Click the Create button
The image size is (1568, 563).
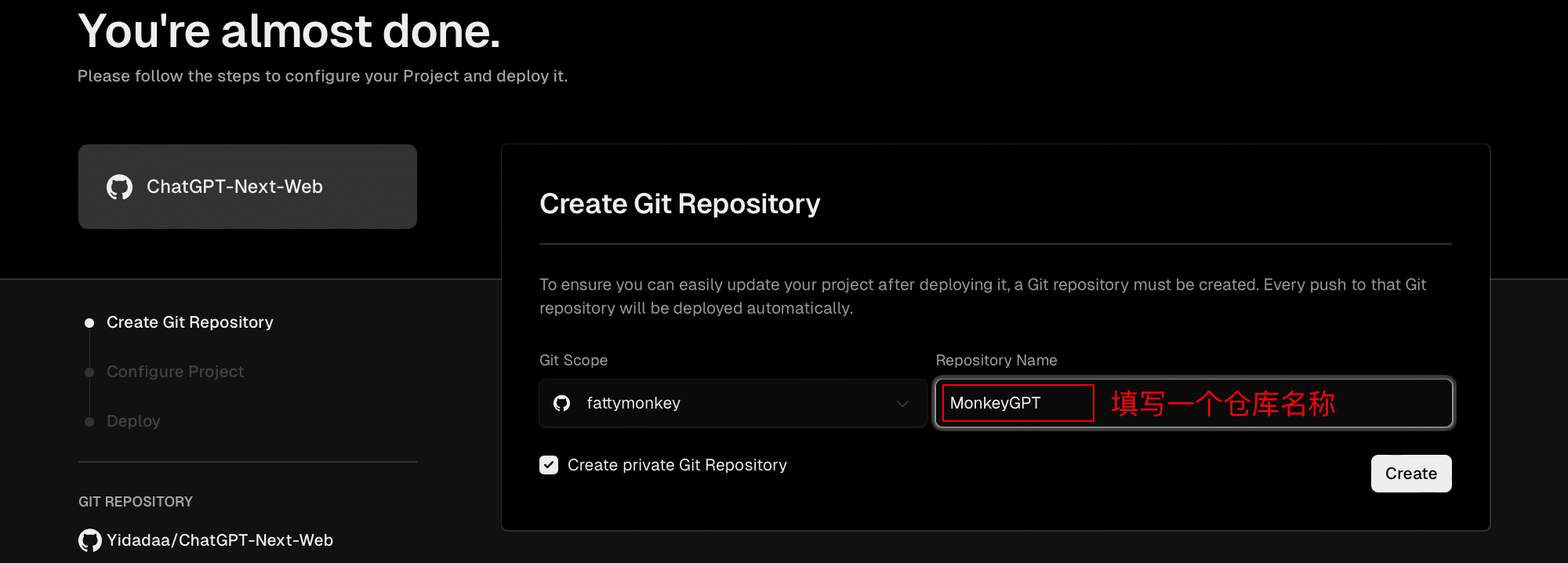click(1411, 474)
